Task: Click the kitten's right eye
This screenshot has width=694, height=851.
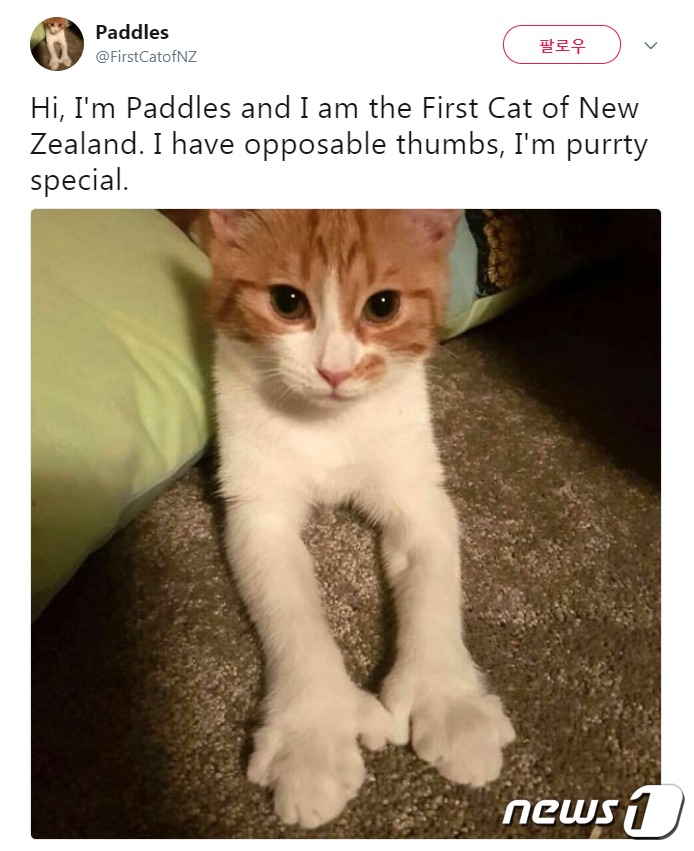Action: tap(381, 306)
